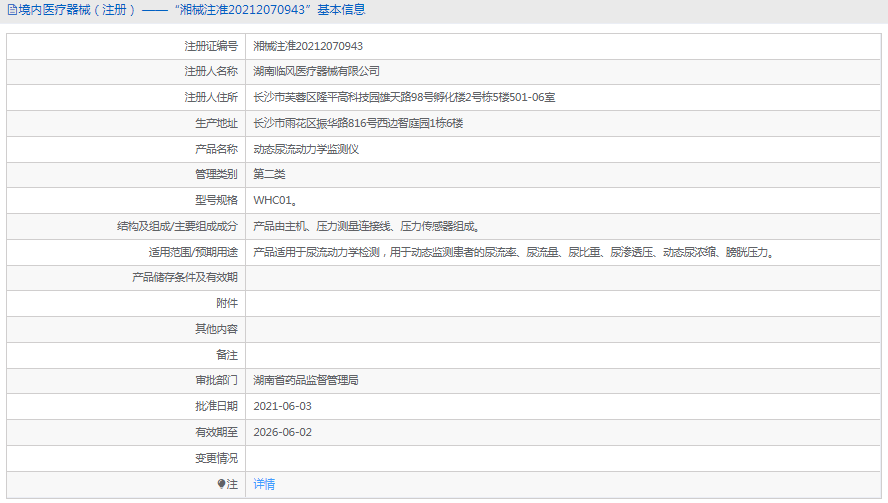Click the document icon beside 境内医疗器械 title

tap(12, 10)
